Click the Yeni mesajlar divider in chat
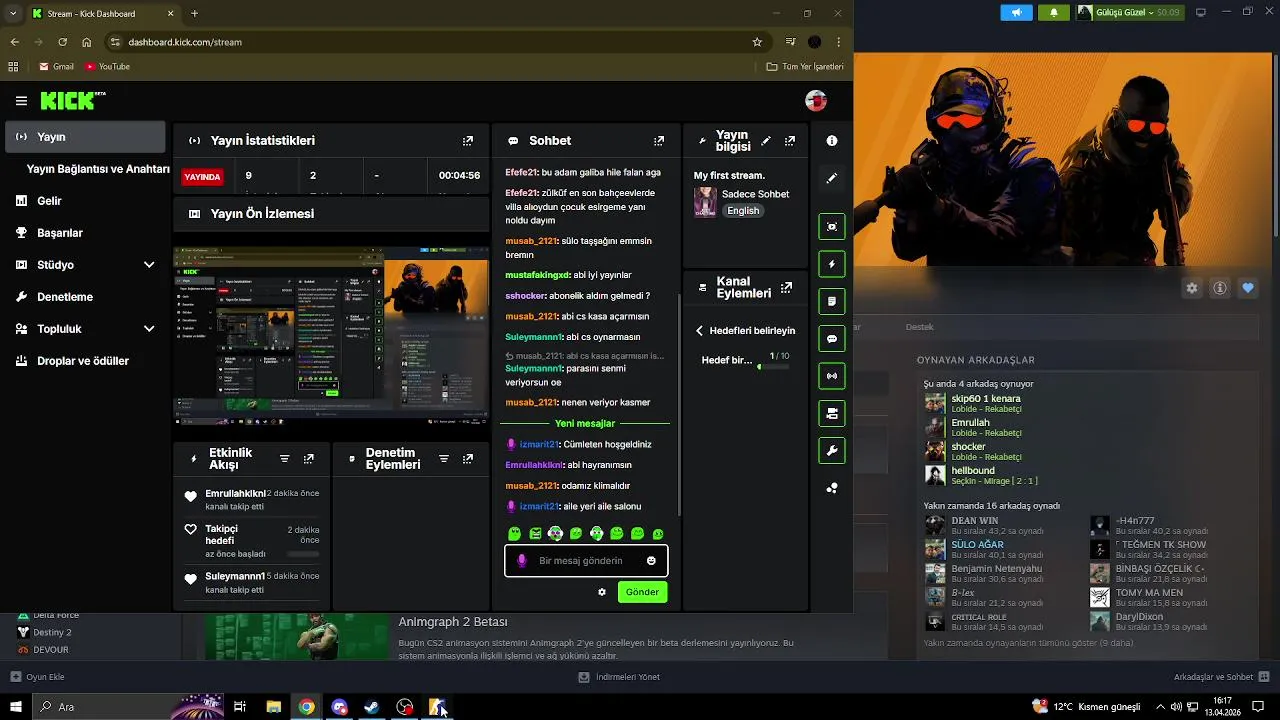Viewport: 1280px width, 720px height. [585, 423]
